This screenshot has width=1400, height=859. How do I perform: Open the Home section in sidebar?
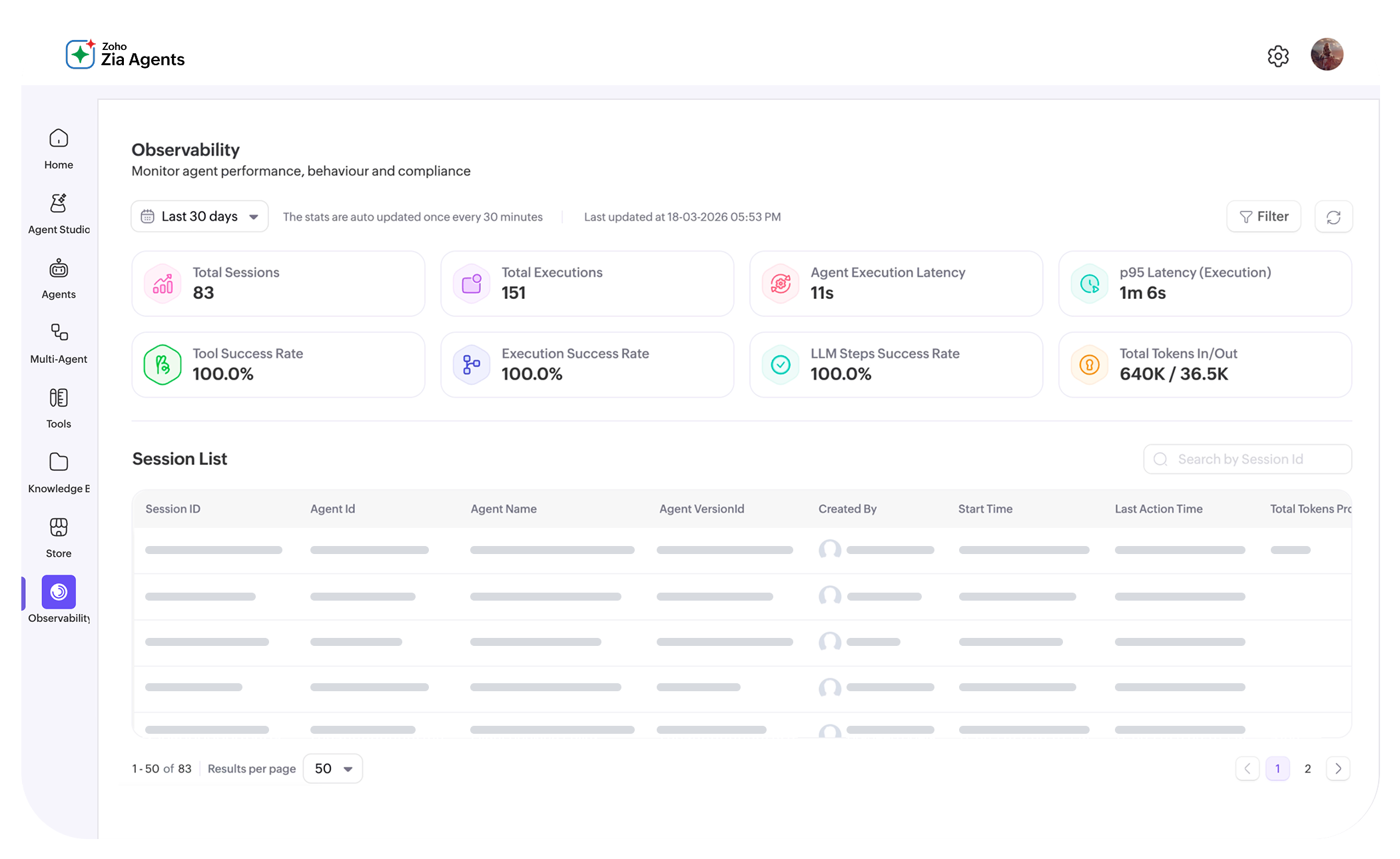58,148
